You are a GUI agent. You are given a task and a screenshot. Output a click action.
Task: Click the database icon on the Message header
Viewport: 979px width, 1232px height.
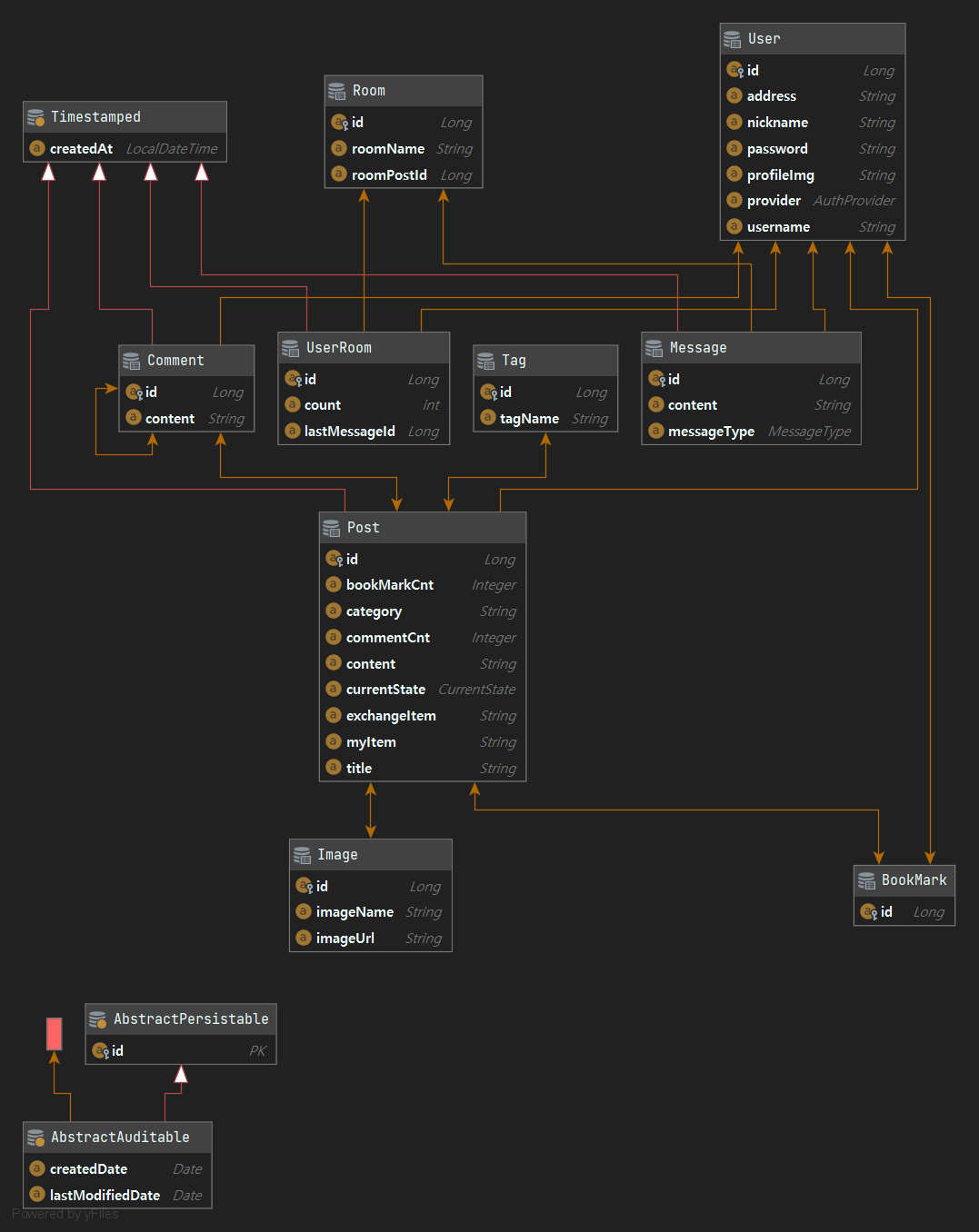pyautogui.click(x=654, y=347)
